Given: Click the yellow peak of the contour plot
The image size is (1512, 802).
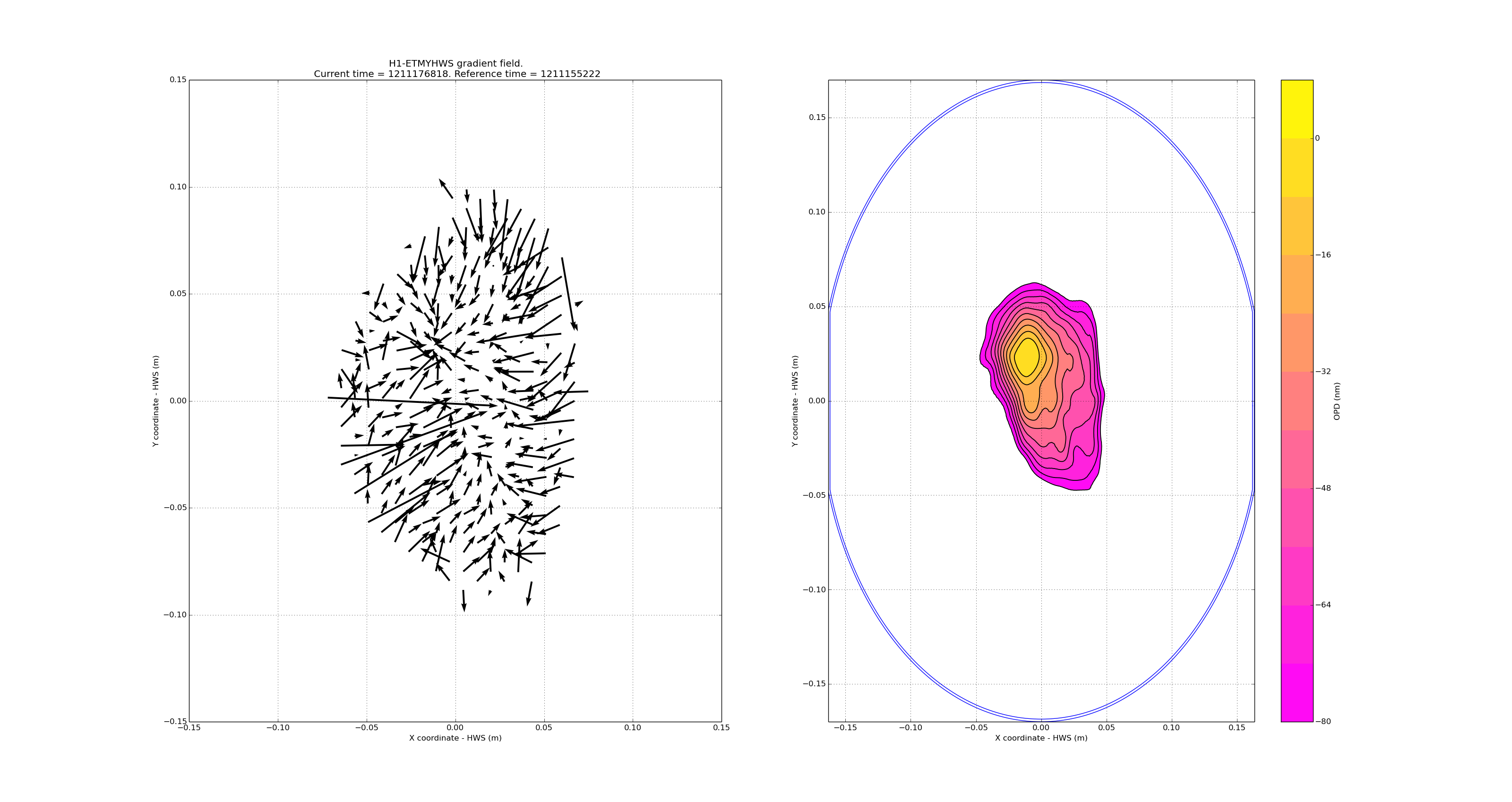Looking at the screenshot, I should coord(1026,356).
